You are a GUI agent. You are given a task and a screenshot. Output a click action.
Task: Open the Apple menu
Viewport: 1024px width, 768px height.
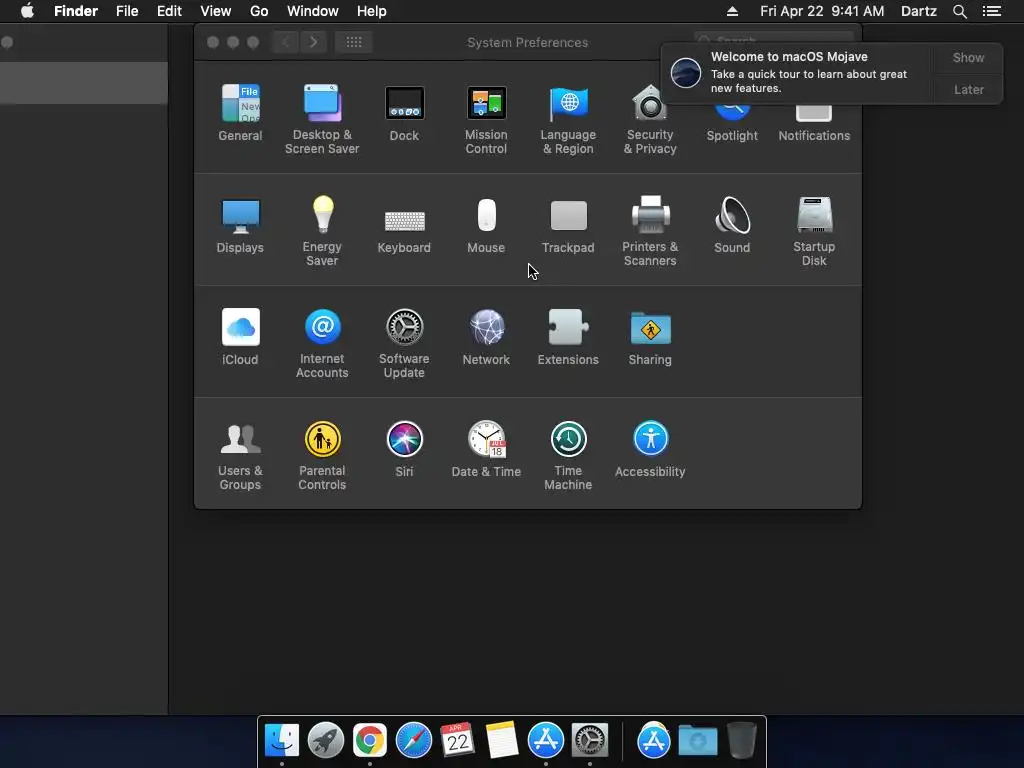(27, 11)
